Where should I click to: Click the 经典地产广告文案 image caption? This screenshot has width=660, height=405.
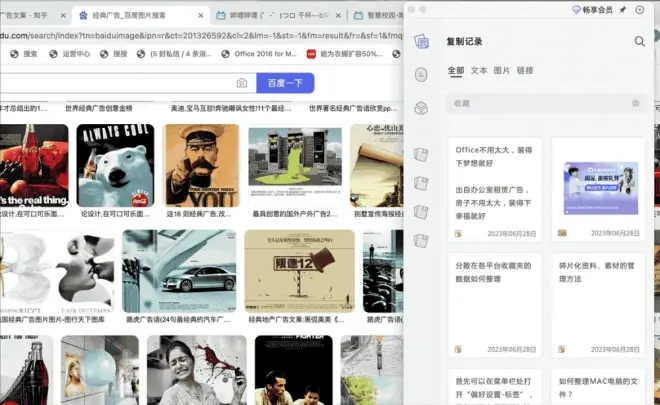(296, 320)
